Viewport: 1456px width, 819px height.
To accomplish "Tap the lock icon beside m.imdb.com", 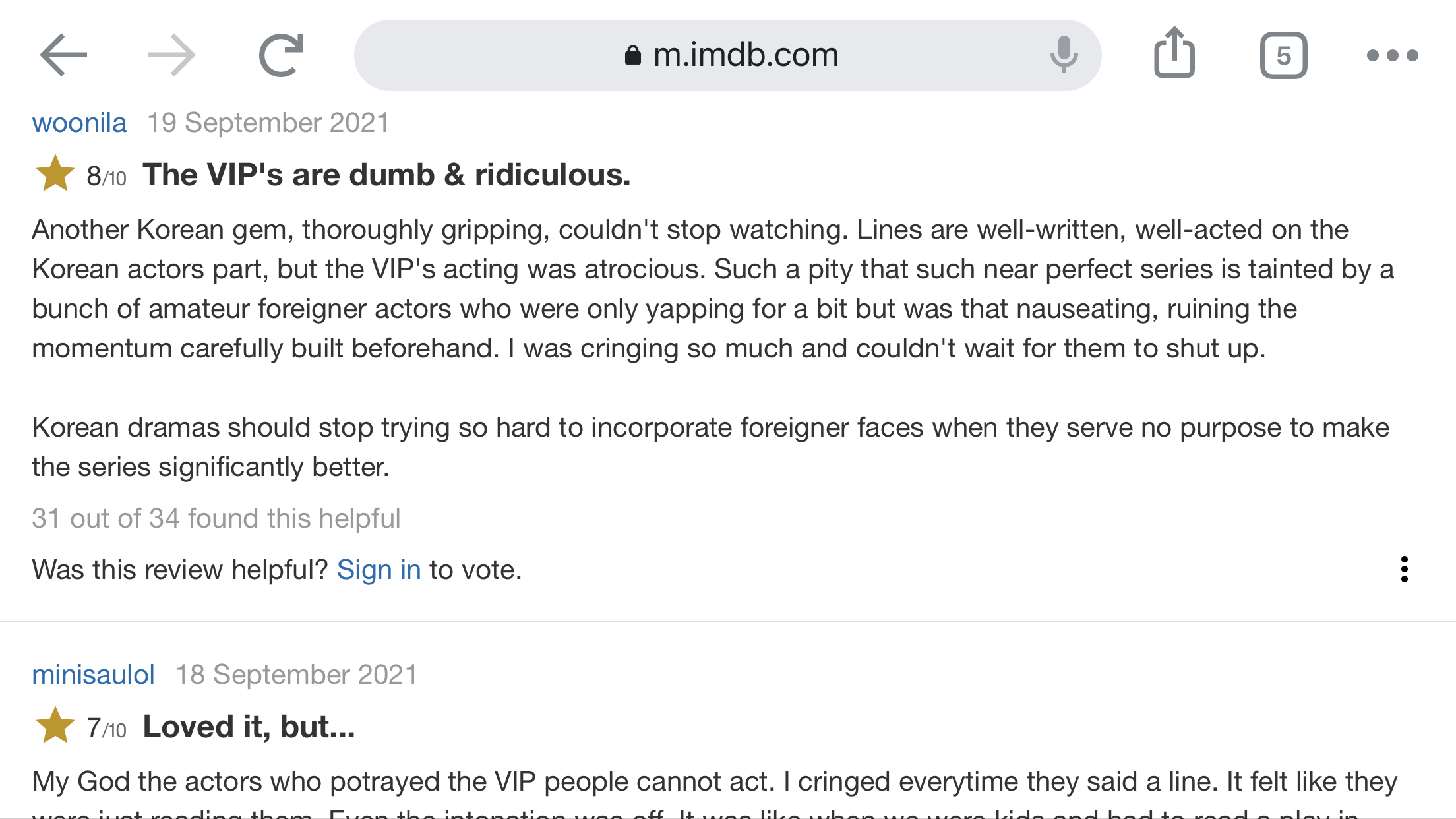I will [632, 55].
